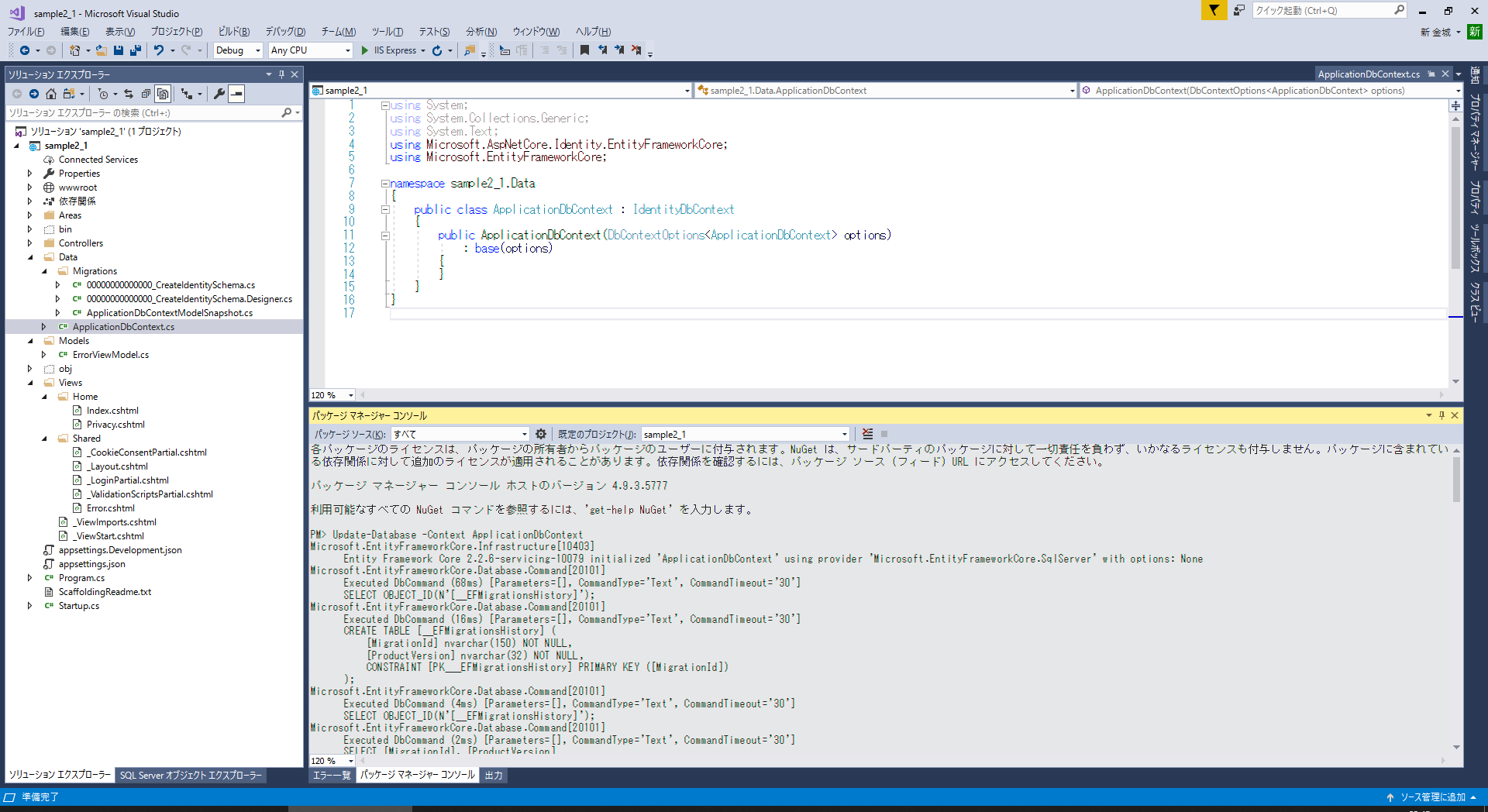Image resolution: width=1488 pixels, height=812 pixels.
Task: Toggle a bookmark with the bookmark icon
Action: pyautogui.click(x=584, y=50)
